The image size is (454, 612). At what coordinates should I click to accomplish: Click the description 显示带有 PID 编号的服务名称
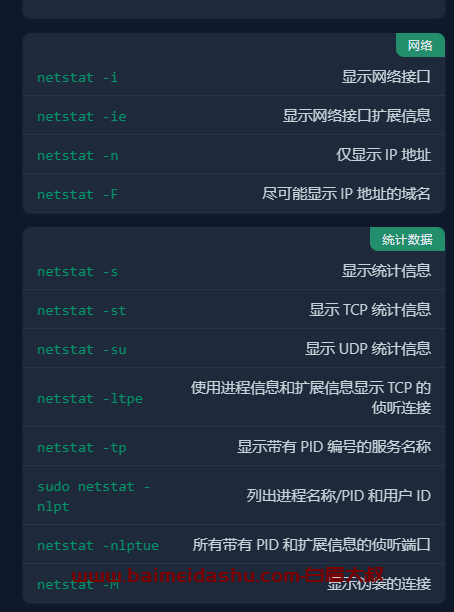(x=334, y=447)
